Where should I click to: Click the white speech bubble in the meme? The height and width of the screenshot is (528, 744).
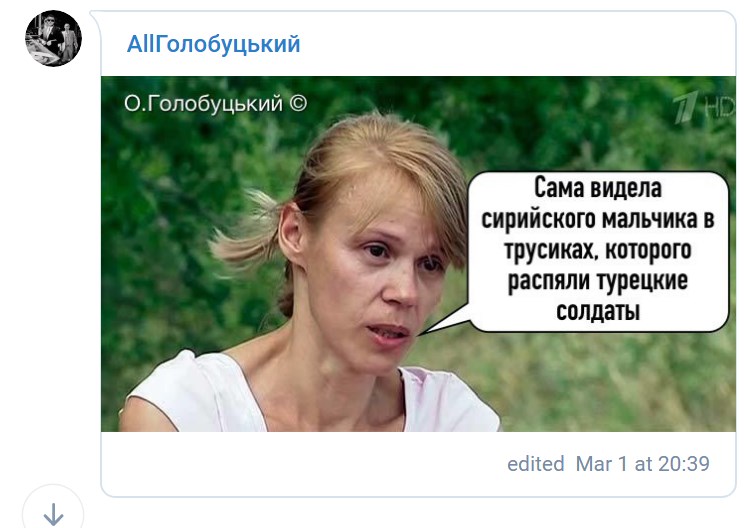pyautogui.click(x=598, y=251)
